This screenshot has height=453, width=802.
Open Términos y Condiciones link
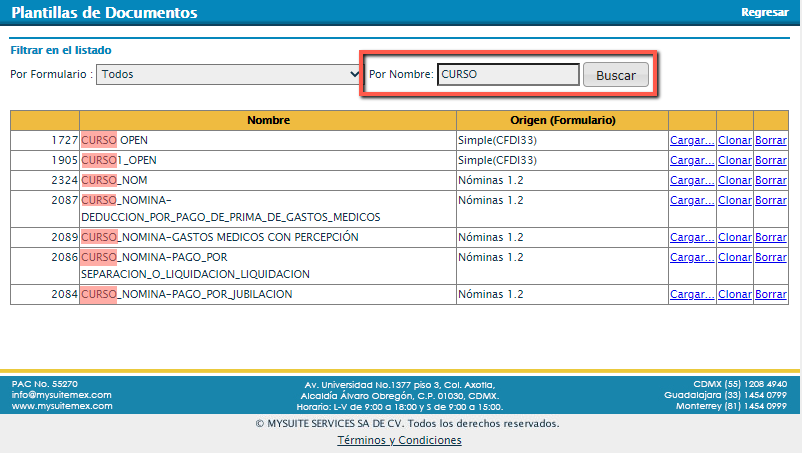coord(399,441)
